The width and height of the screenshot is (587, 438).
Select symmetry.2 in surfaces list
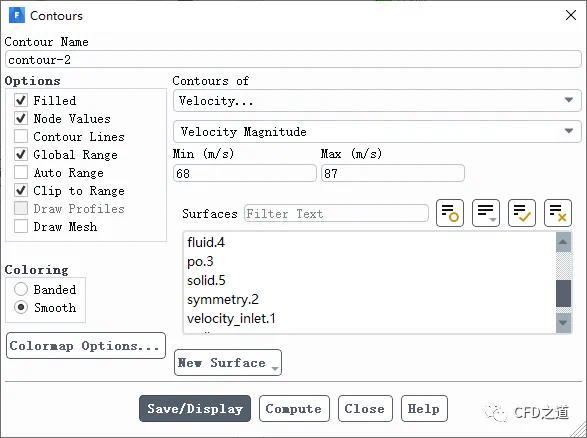tap(223, 299)
